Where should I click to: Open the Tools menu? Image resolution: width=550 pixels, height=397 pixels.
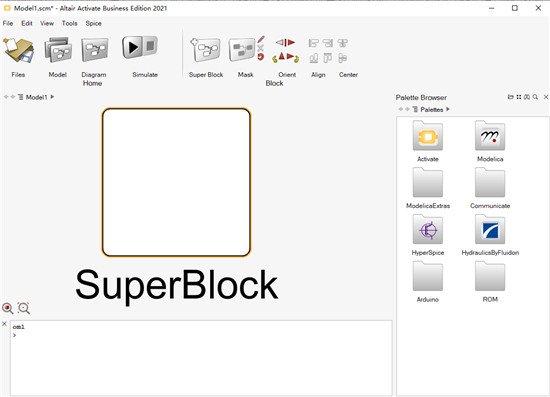point(69,23)
